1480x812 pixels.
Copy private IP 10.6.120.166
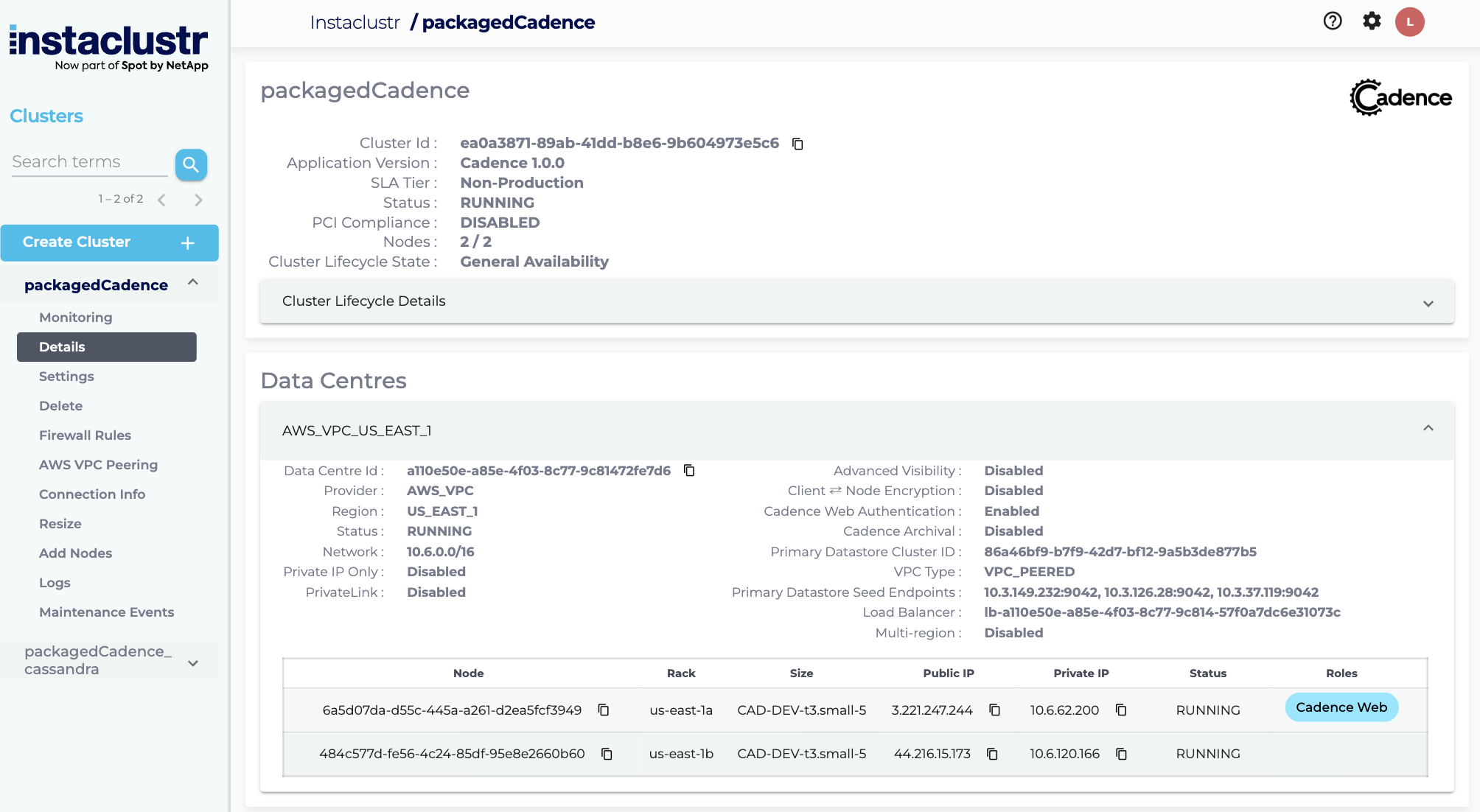[x=1121, y=754]
